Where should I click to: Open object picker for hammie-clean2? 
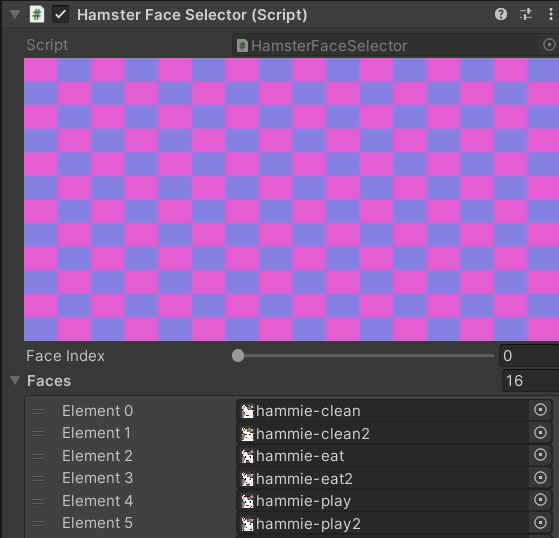pyautogui.click(x=540, y=432)
